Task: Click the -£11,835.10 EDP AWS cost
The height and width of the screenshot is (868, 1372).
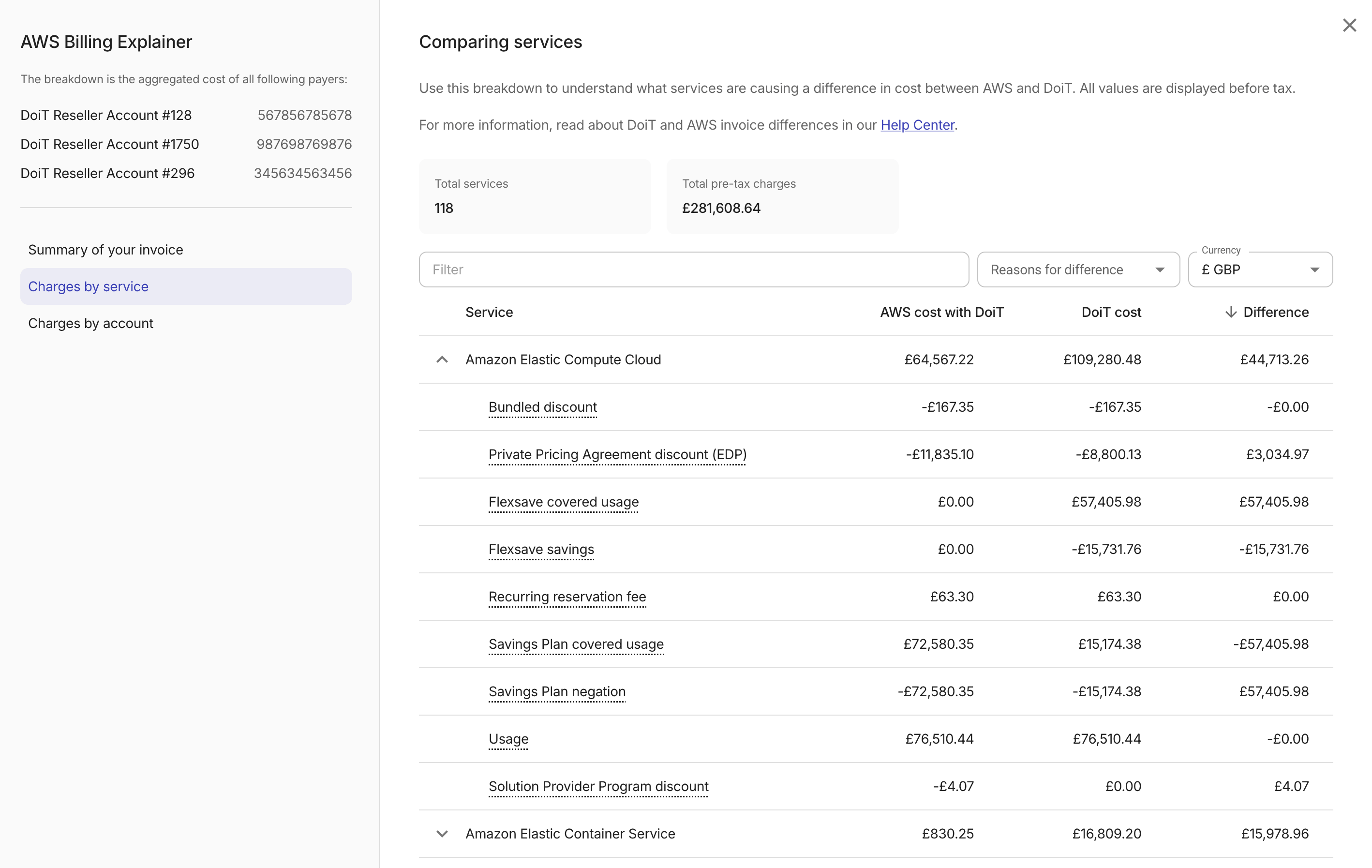Action: click(940, 454)
